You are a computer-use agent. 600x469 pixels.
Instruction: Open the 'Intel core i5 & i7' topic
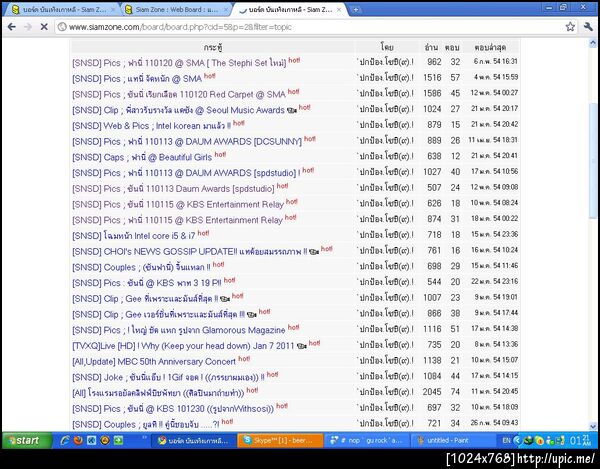tap(134, 236)
